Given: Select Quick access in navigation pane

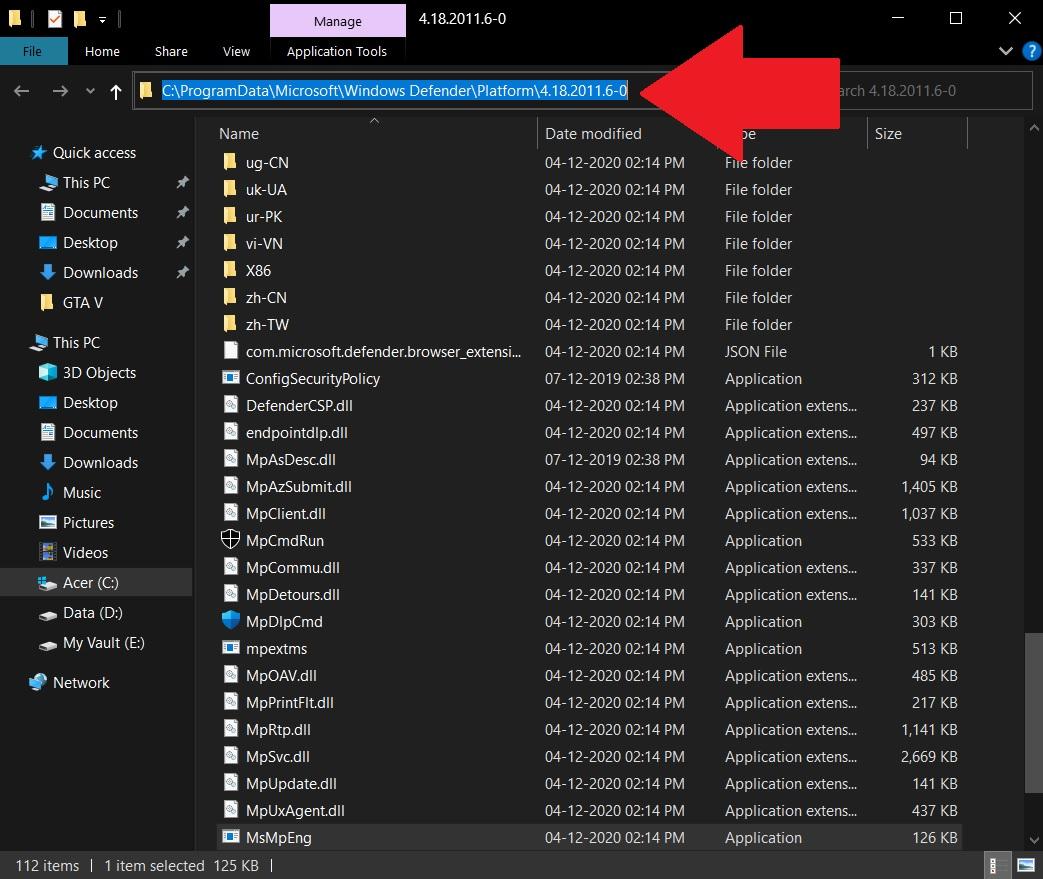Looking at the screenshot, I should [x=94, y=153].
